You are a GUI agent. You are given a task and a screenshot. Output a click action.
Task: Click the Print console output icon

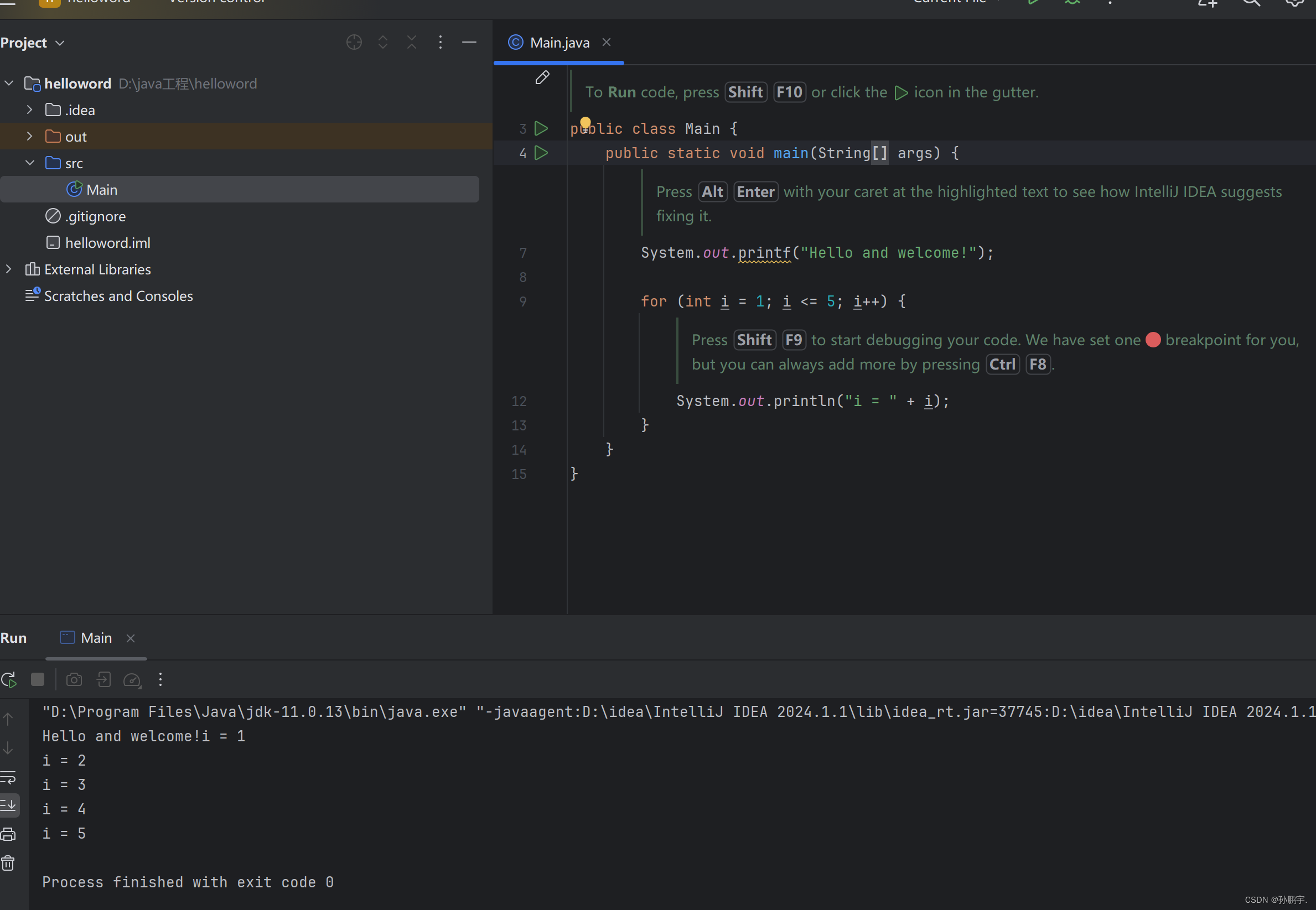tap(8, 834)
